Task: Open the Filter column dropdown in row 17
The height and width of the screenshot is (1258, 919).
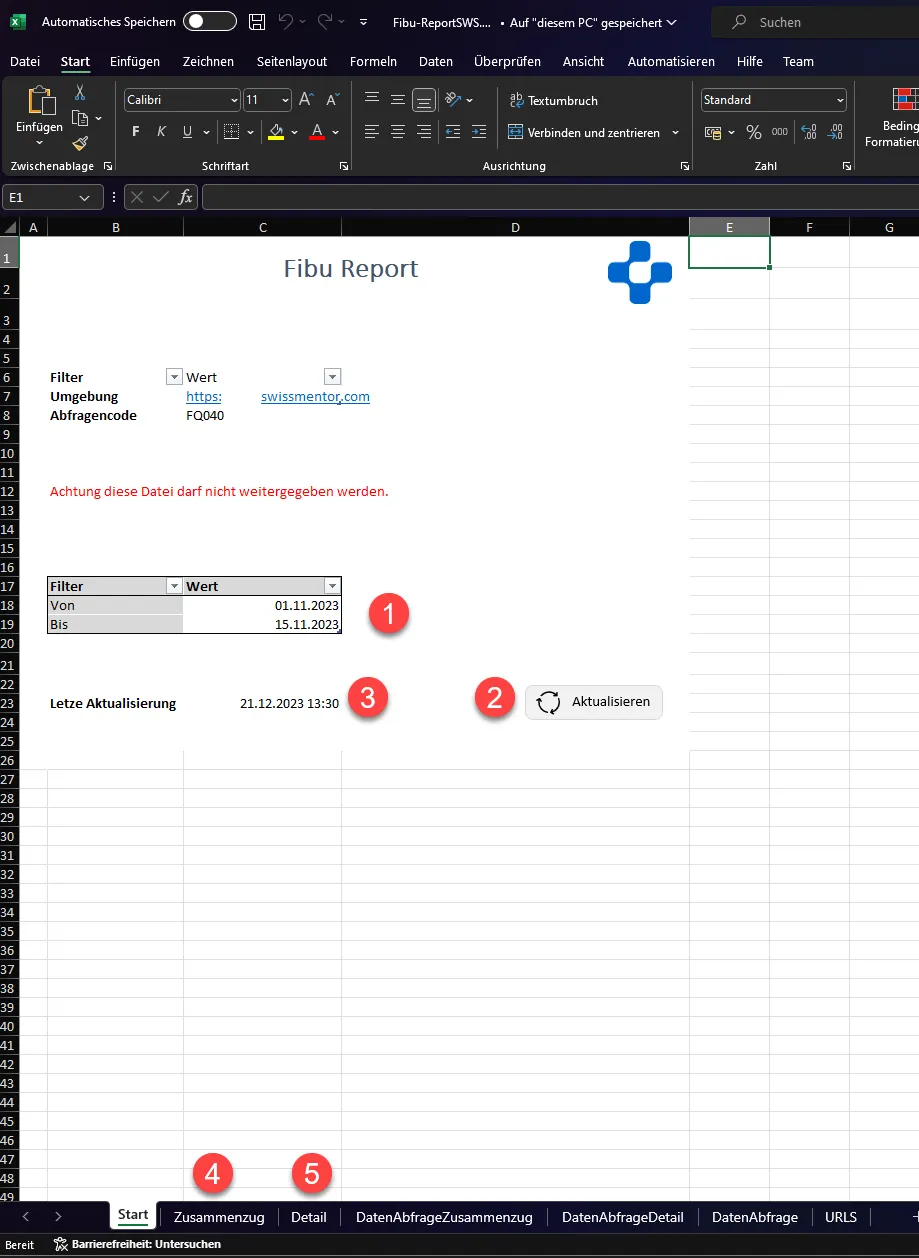Action: click(x=174, y=587)
